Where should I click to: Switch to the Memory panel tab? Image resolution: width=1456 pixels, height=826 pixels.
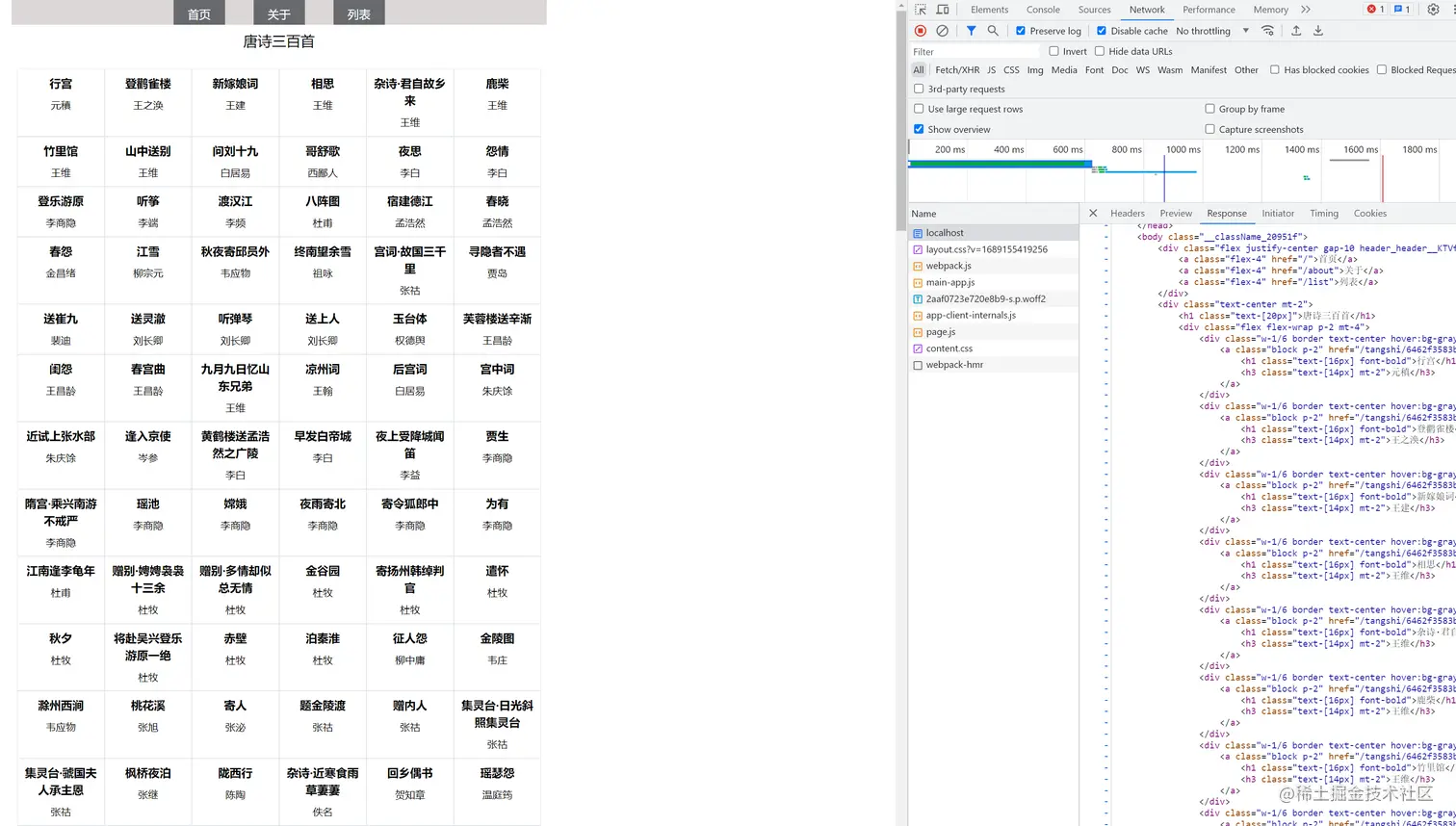coord(1270,10)
